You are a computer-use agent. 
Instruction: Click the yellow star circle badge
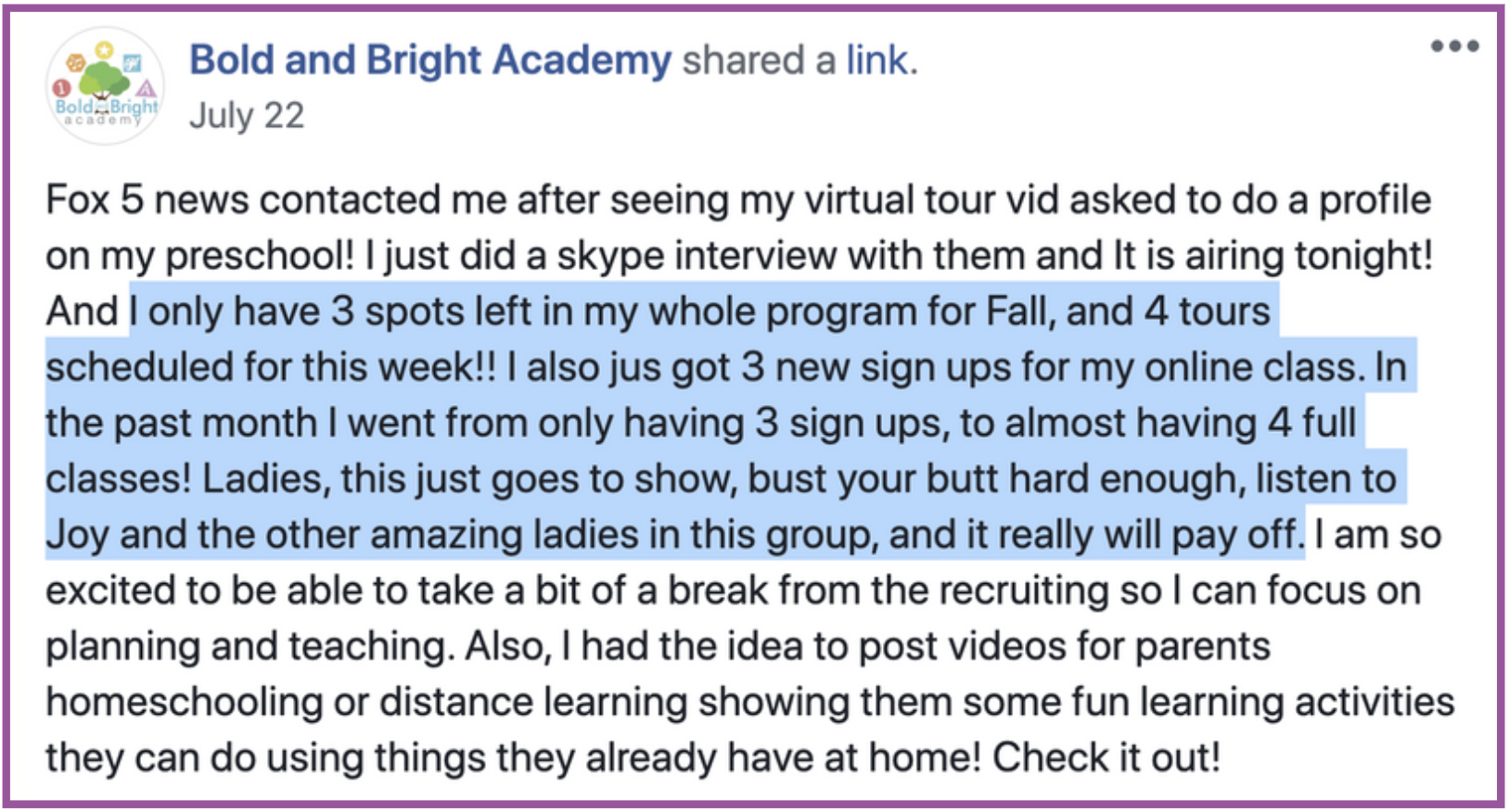tap(104, 50)
